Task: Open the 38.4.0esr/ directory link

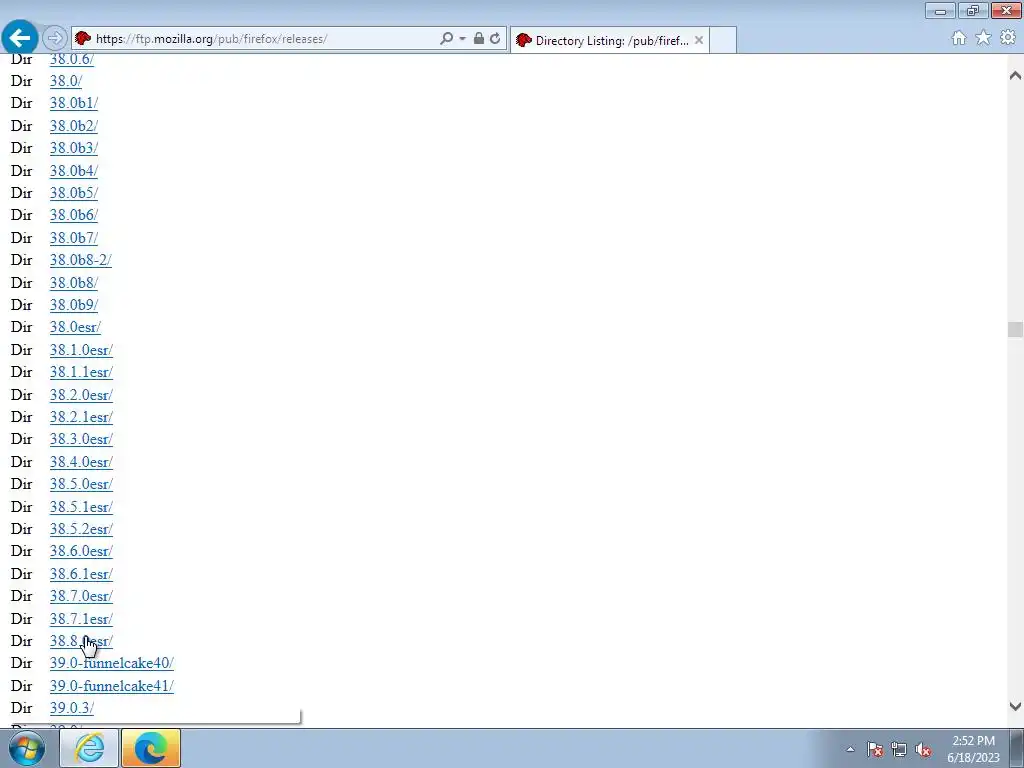Action: [x=81, y=463]
